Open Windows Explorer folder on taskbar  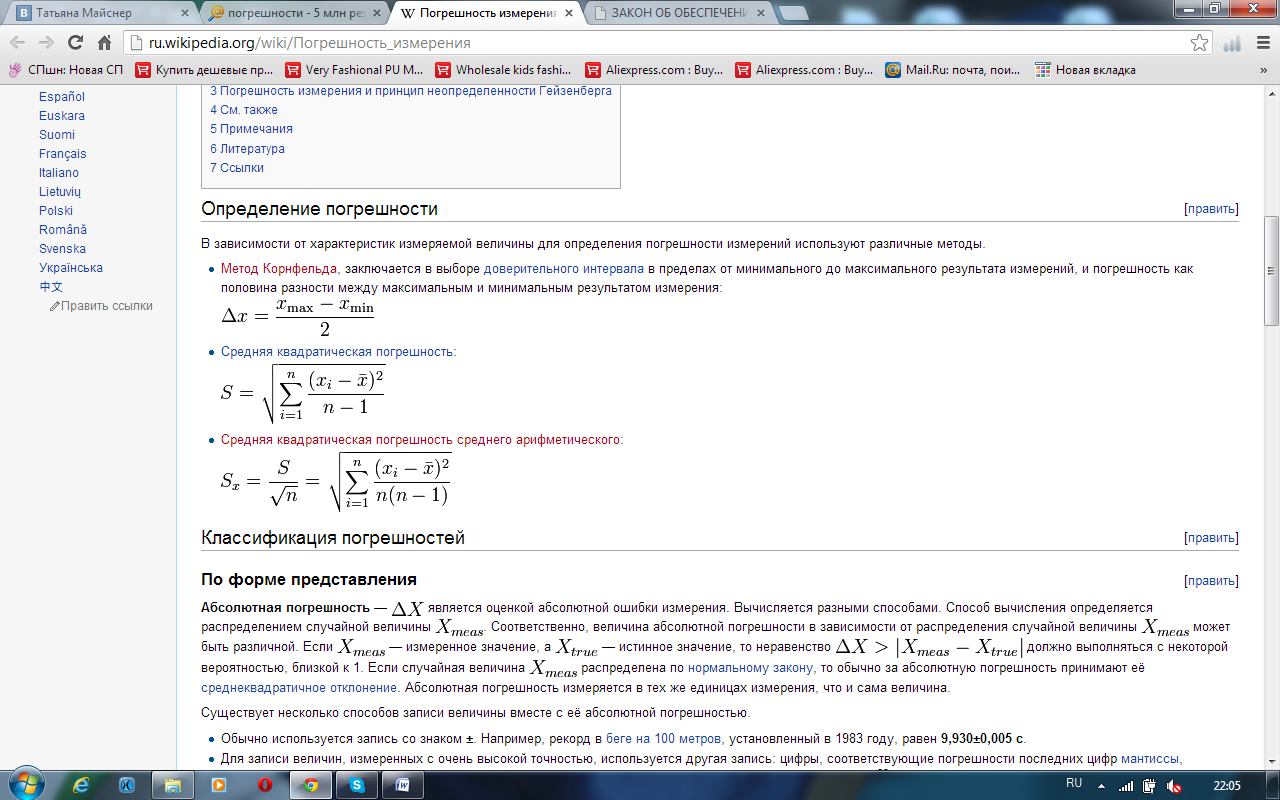173,786
